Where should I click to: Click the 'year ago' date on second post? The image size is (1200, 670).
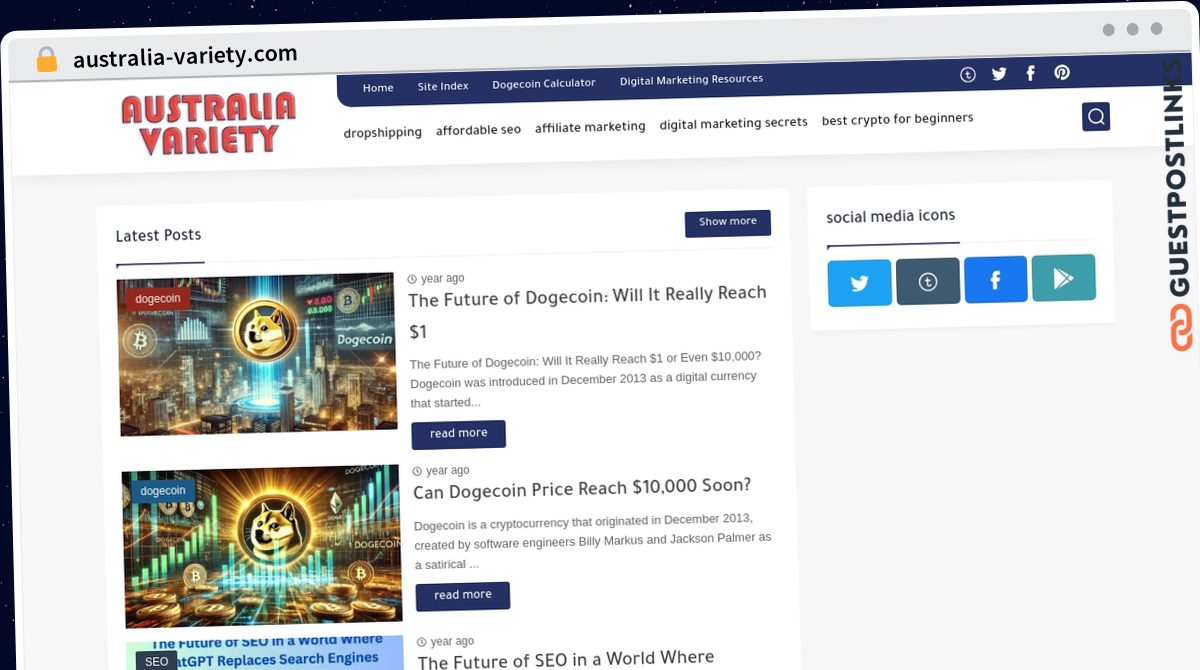click(440, 471)
